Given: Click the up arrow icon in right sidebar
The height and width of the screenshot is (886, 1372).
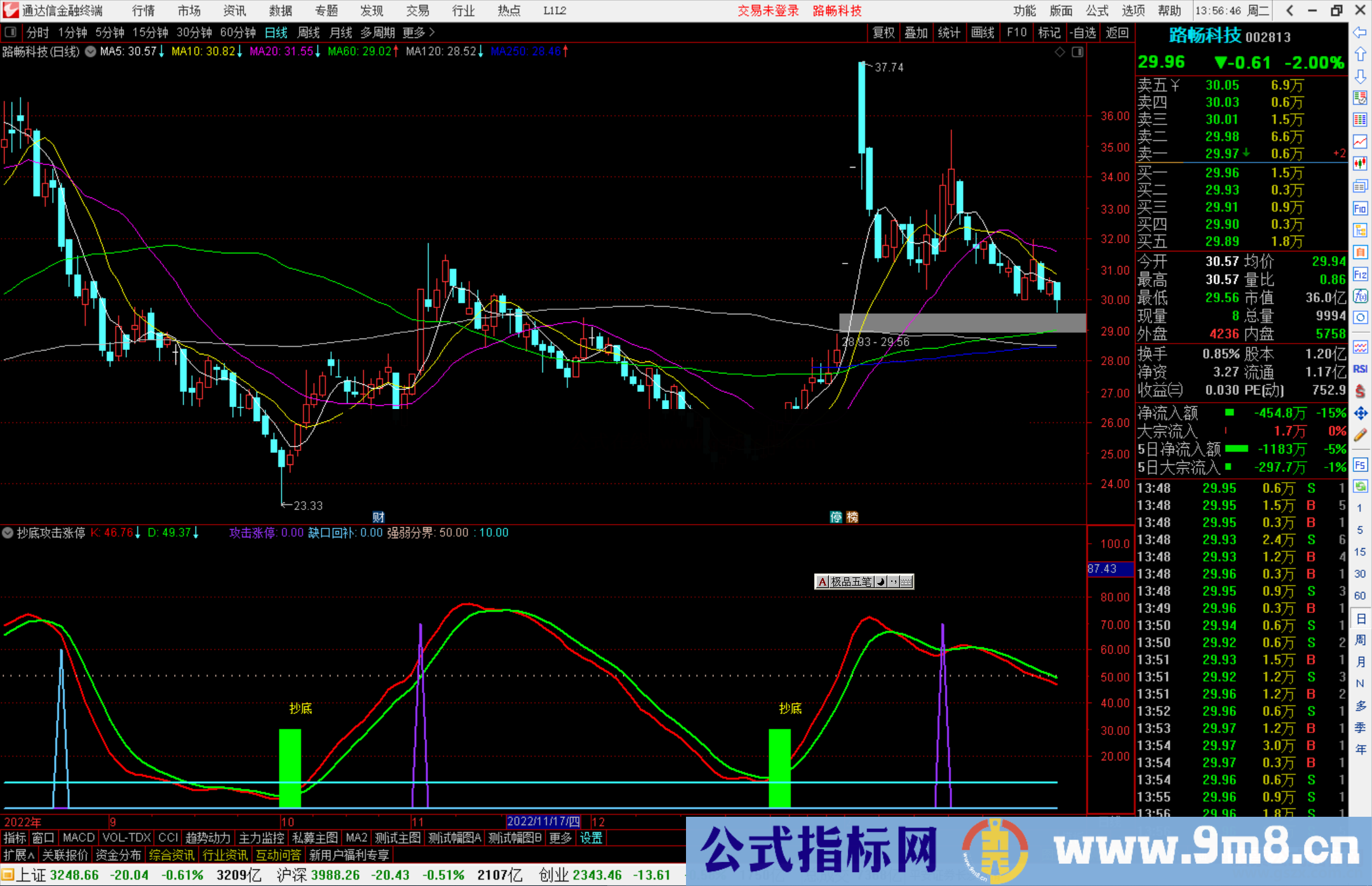Looking at the screenshot, I should tap(1360, 55).
